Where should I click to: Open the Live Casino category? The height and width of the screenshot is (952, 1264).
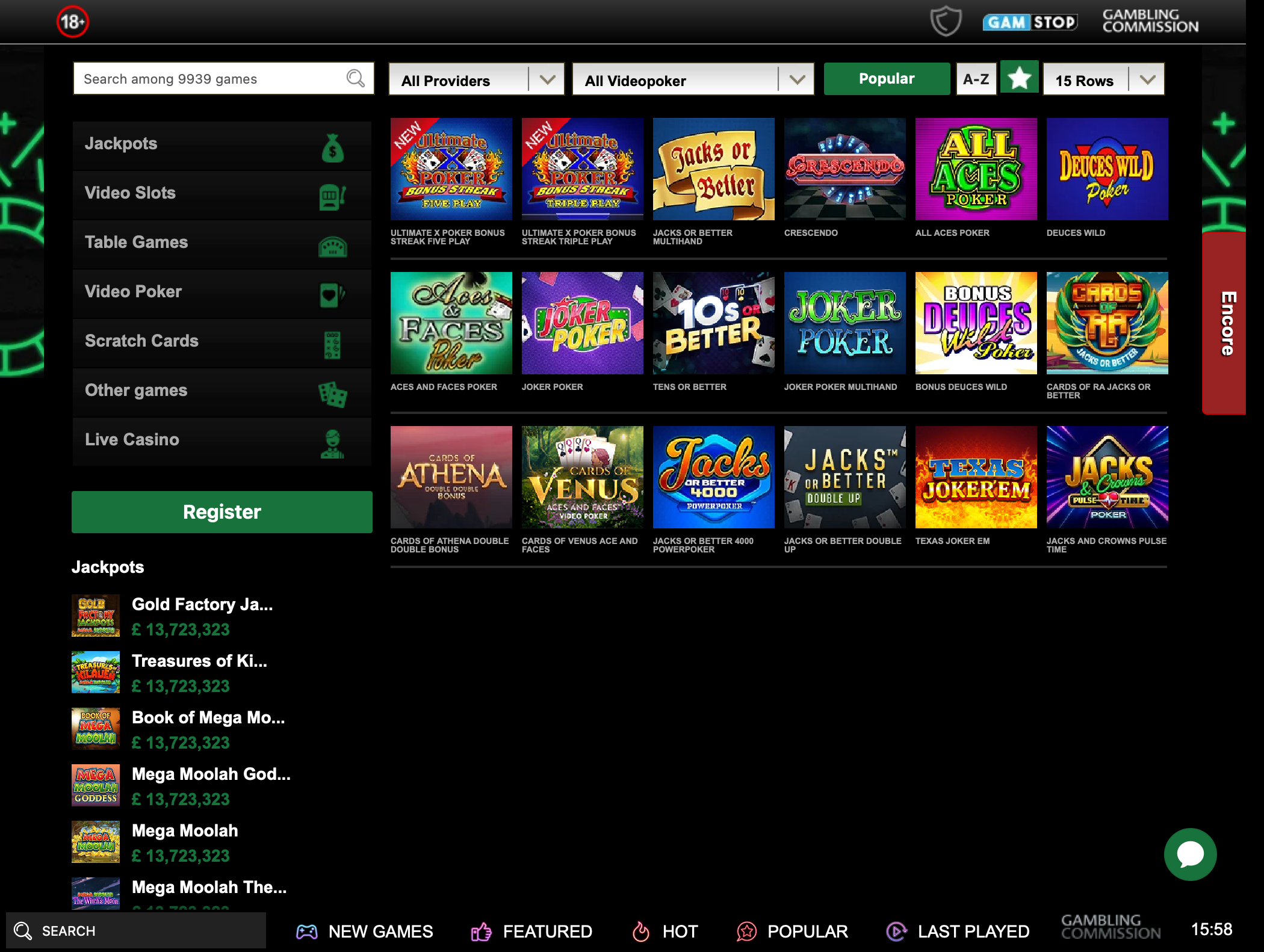coord(222,440)
